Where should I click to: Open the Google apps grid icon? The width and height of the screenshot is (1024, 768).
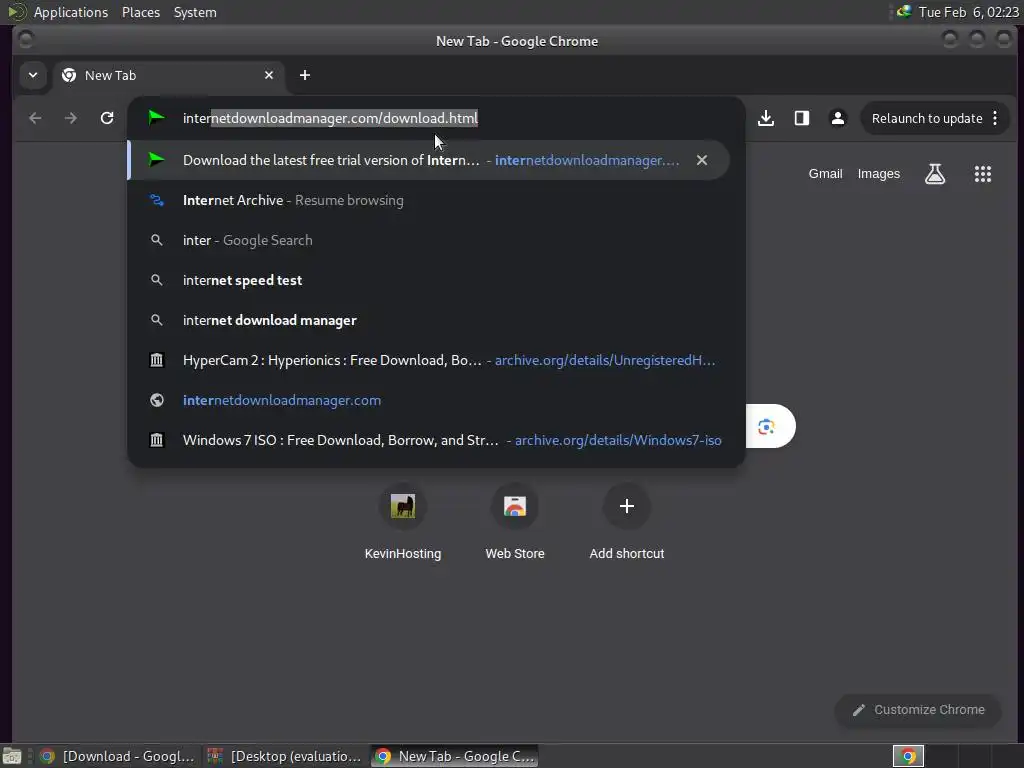point(983,174)
